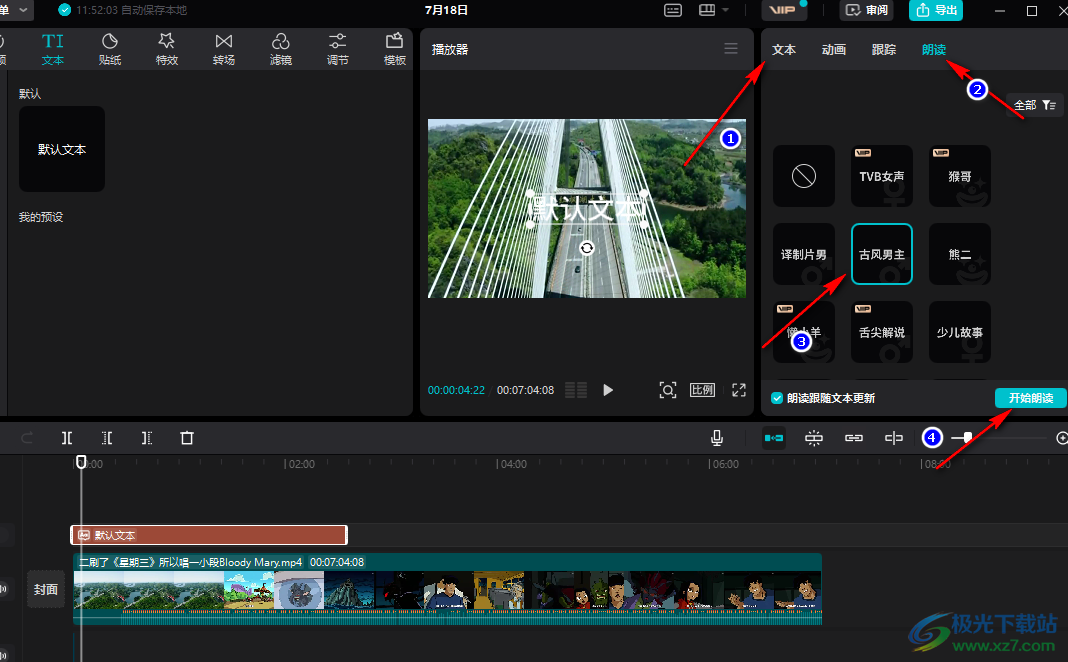The width and height of the screenshot is (1068, 662).
Task: Click the trim right (delete right) icon
Action: pos(146,438)
